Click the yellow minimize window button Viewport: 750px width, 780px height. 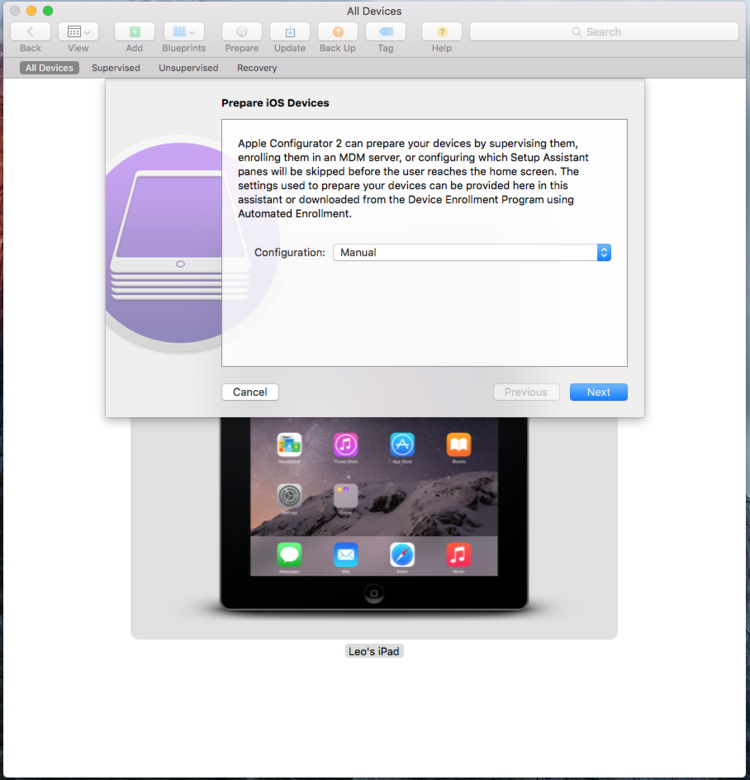(31, 10)
